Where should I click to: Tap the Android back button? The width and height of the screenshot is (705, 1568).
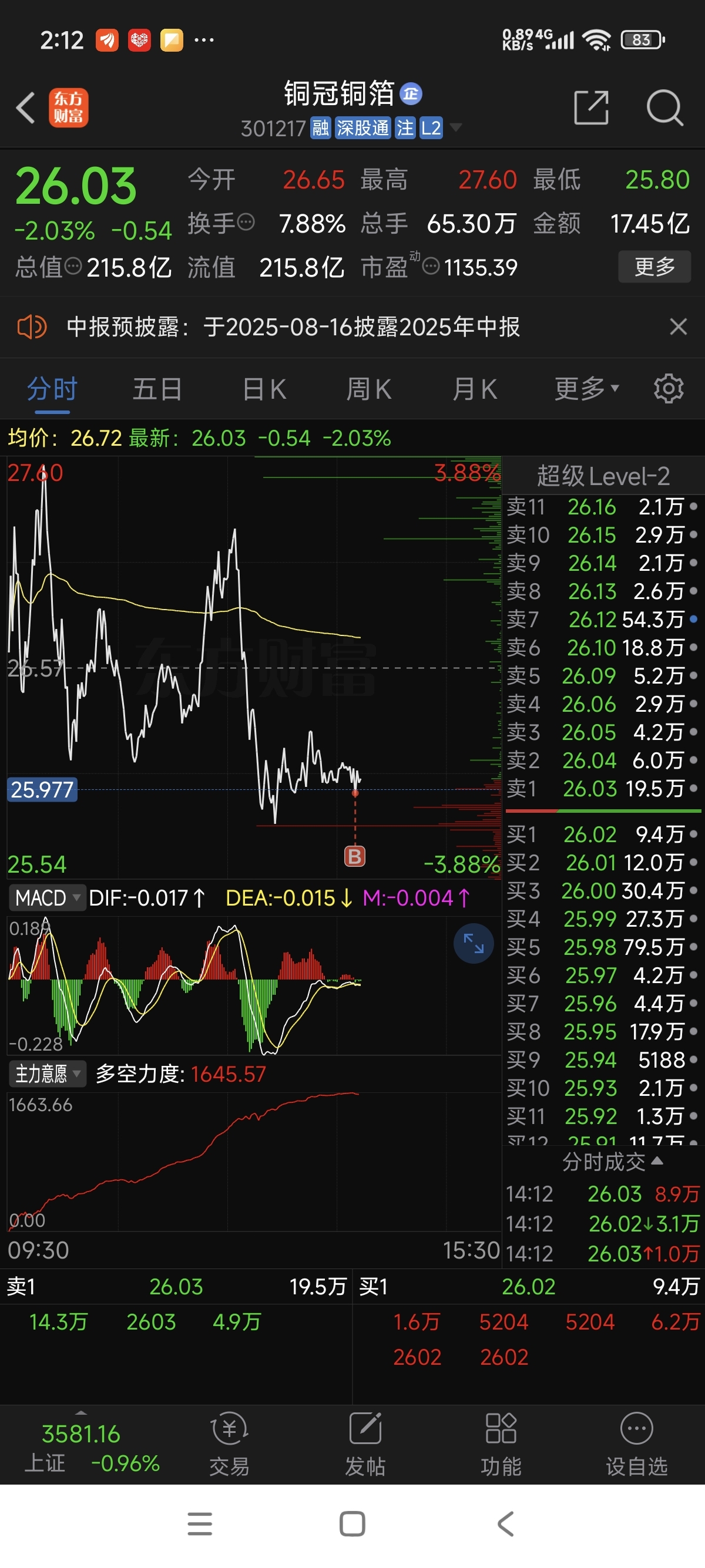tap(505, 1524)
